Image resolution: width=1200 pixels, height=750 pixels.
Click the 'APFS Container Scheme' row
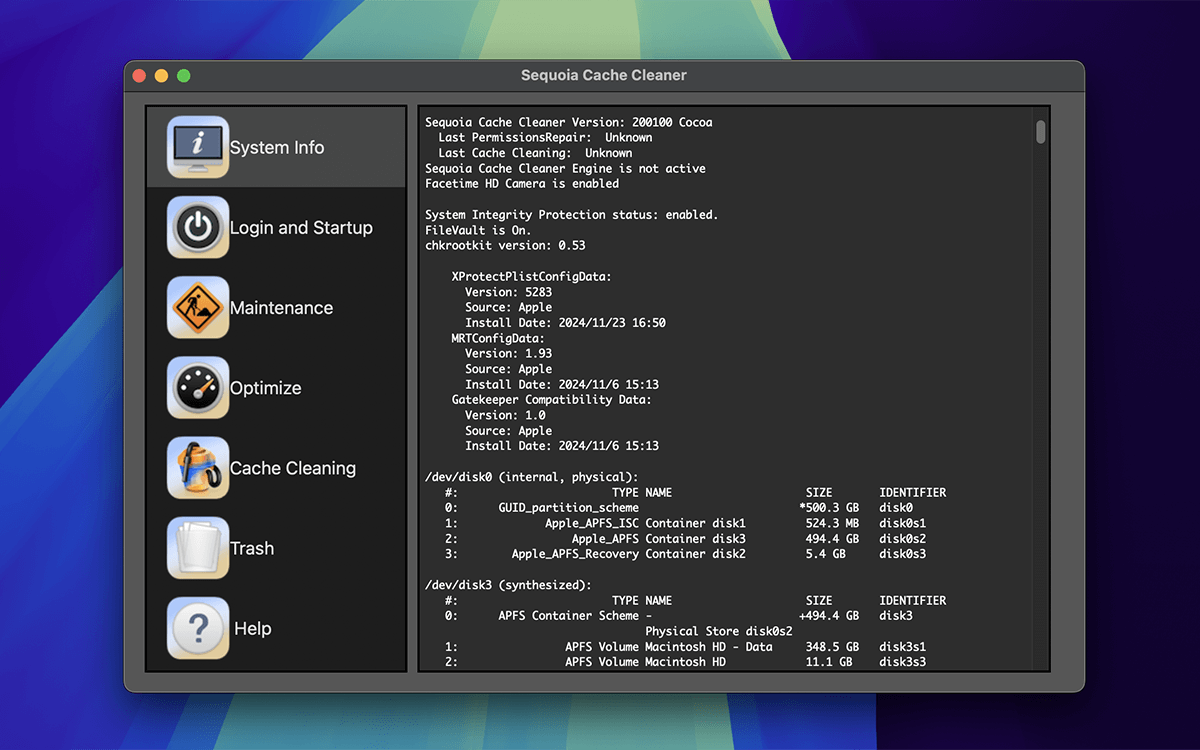point(678,616)
